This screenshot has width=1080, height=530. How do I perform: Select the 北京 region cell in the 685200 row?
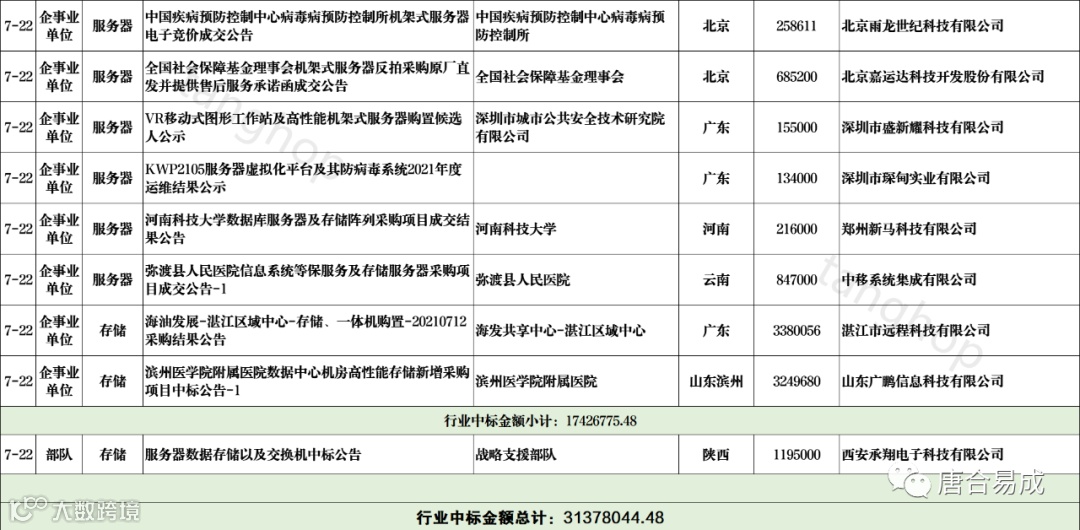[716, 77]
